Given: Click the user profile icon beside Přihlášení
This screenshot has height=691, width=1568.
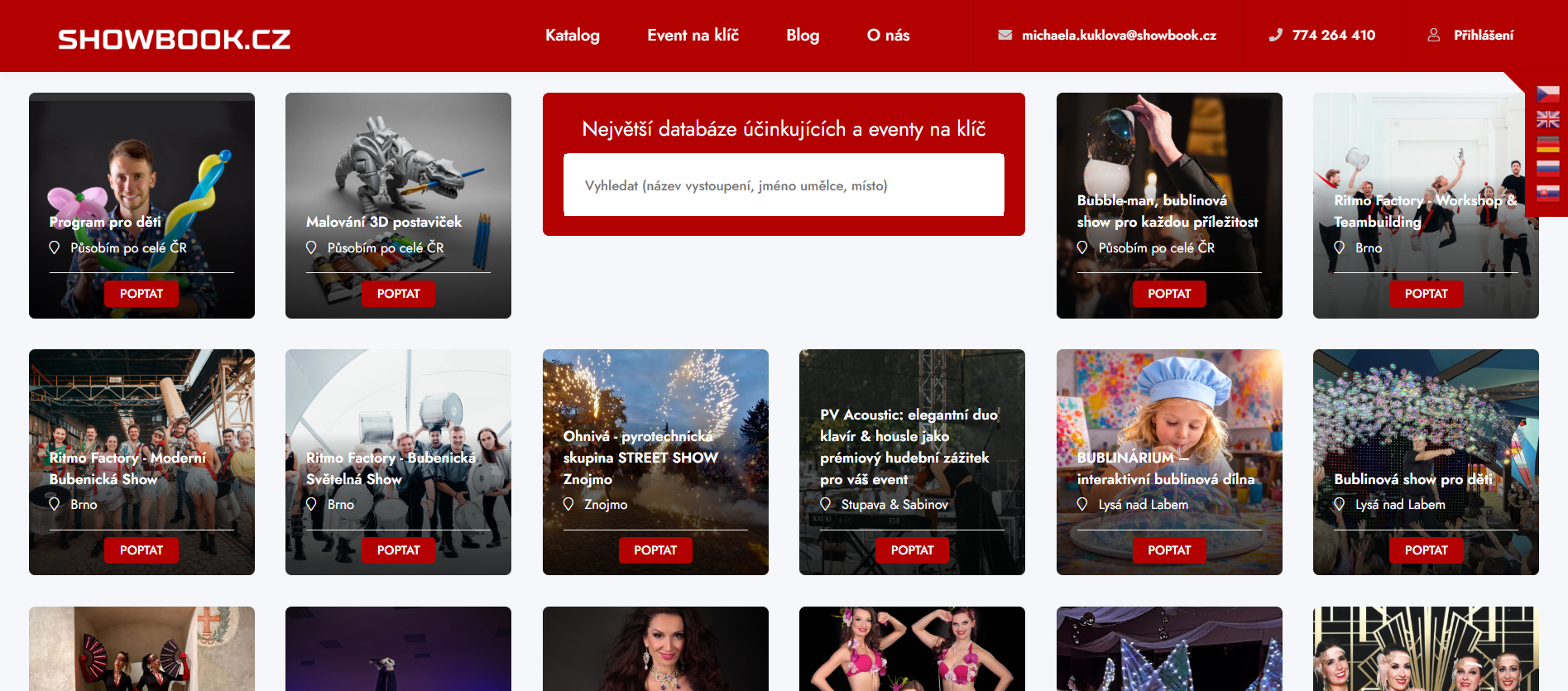Looking at the screenshot, I should (1433, 35).
